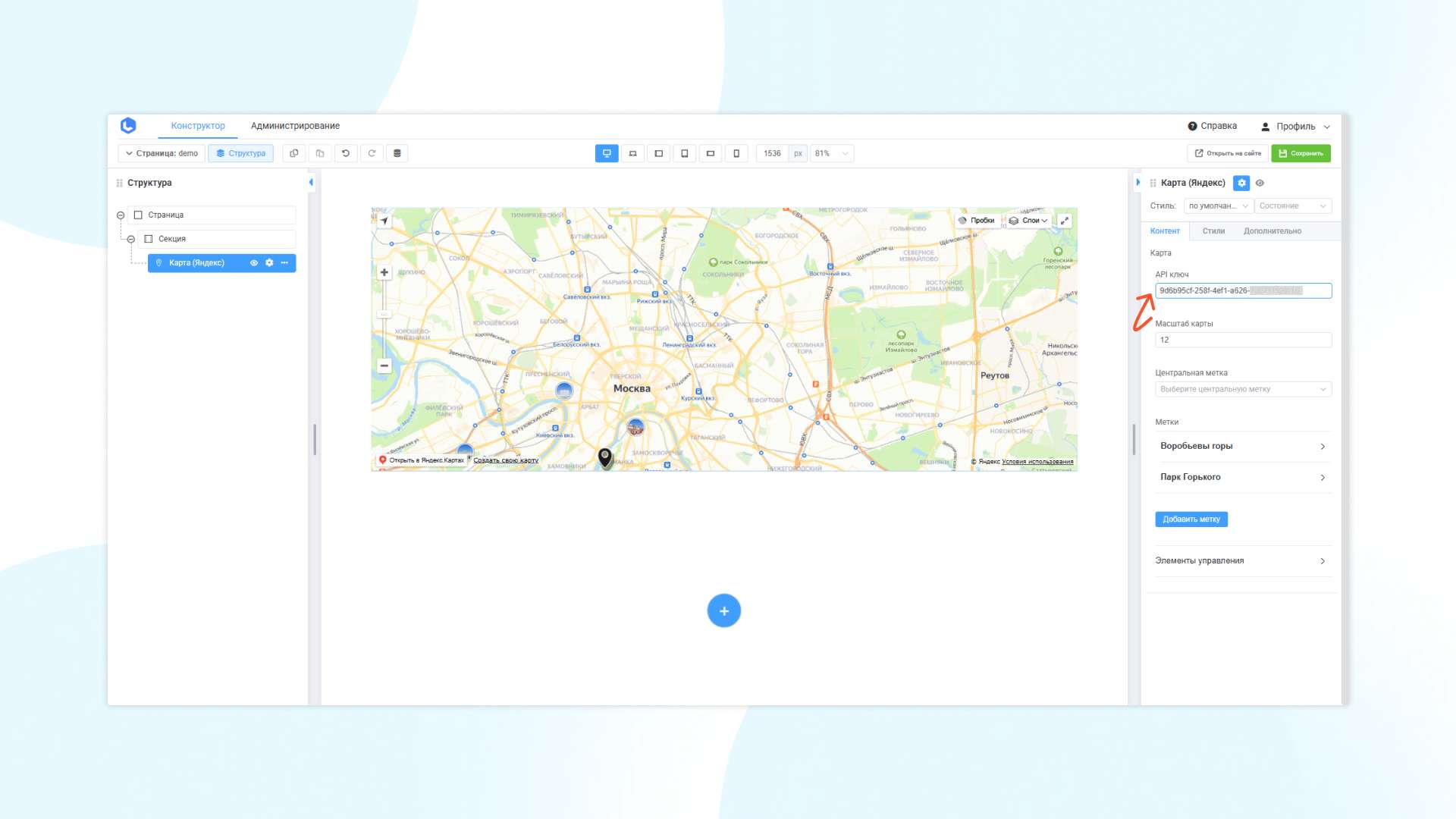This screenshot has width=1456, height=819.
Task: Open the Администрирование tab
Action: pyautogui.click(x=295, y=126)
